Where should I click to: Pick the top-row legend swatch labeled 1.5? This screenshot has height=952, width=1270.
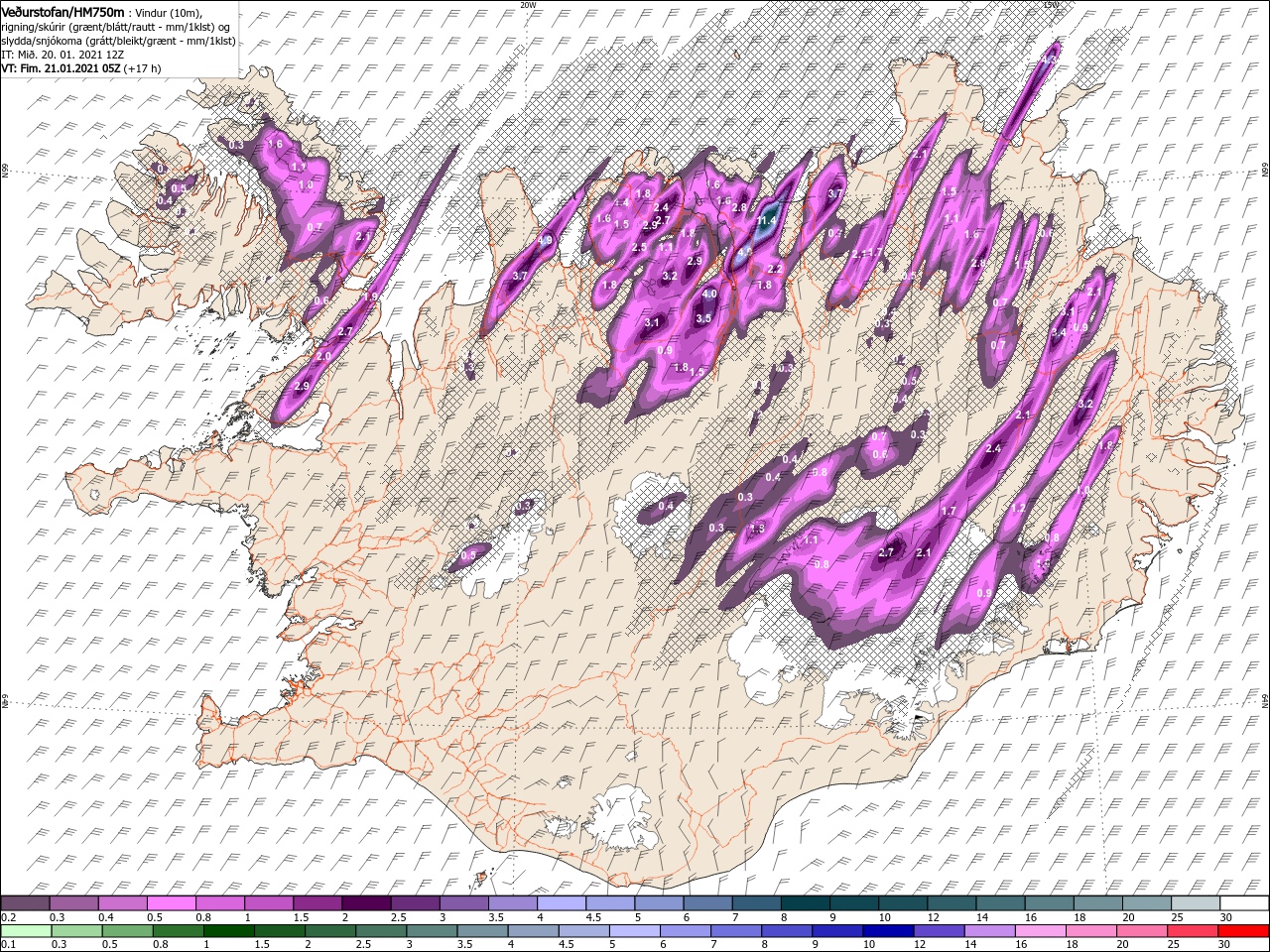pos(317,902)
